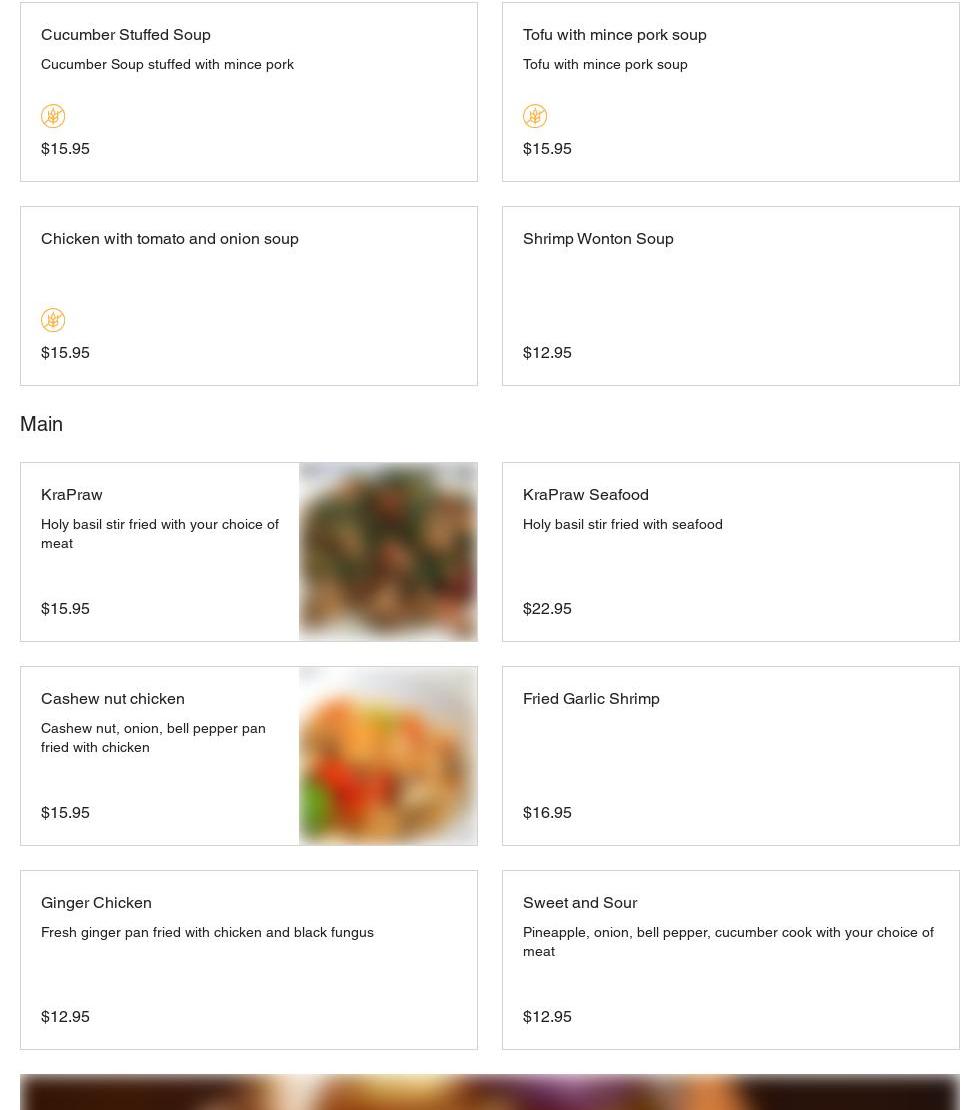Click the Cashew nut chicken title
This screenshot has width=965, height=1110.
click(113, 698)
